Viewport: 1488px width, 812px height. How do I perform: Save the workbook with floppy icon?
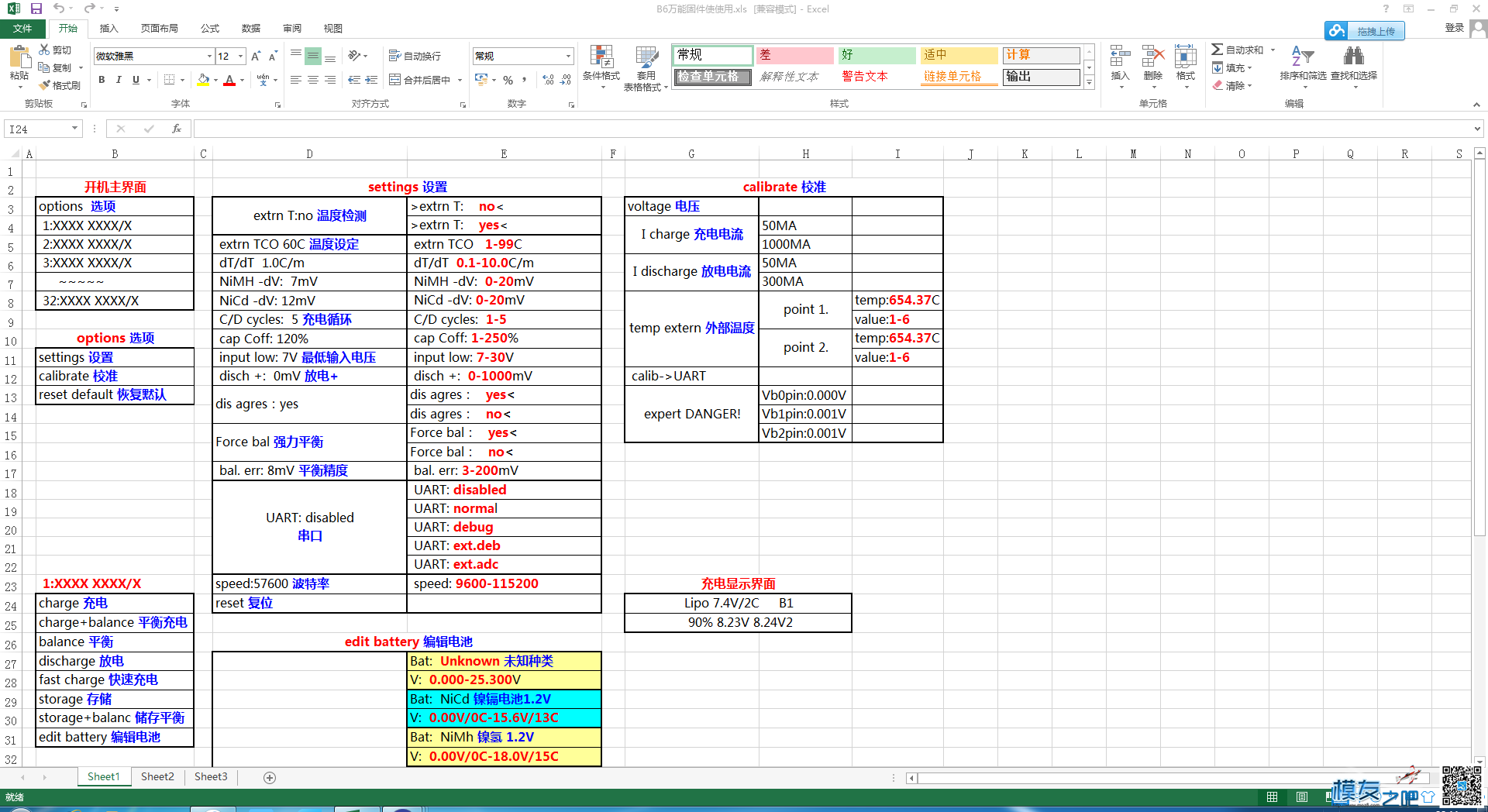point(36,9)
